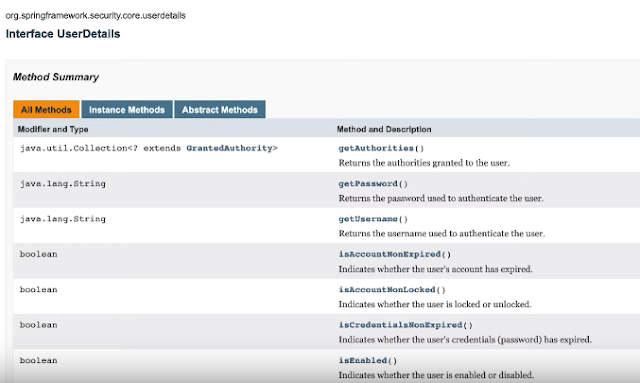Open the isCredentialsNonExpired() method link
This screenshot has width=640, height=383.
click(x=400, y=325)
